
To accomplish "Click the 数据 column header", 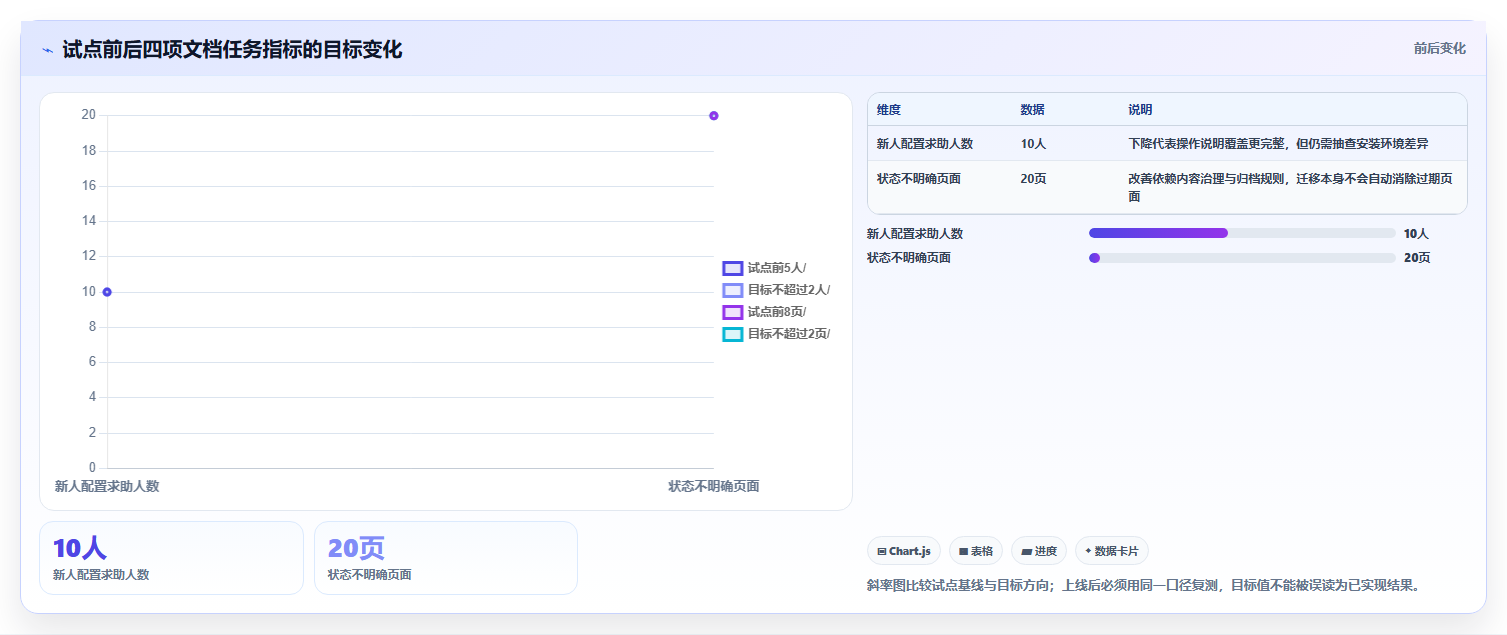I will coord(1032,110).
